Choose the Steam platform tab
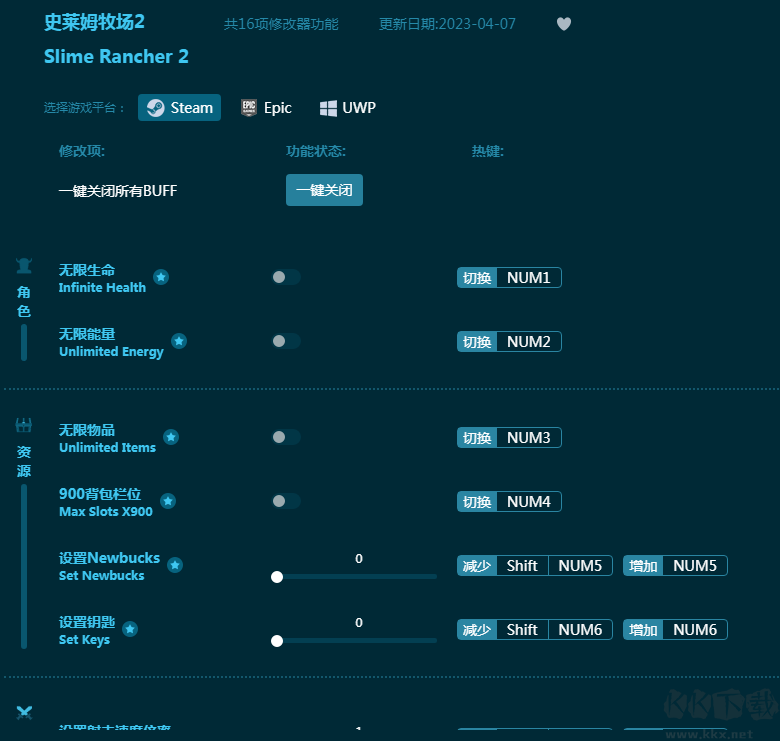This screenshot has height=741, width=780. coord(180,108)
